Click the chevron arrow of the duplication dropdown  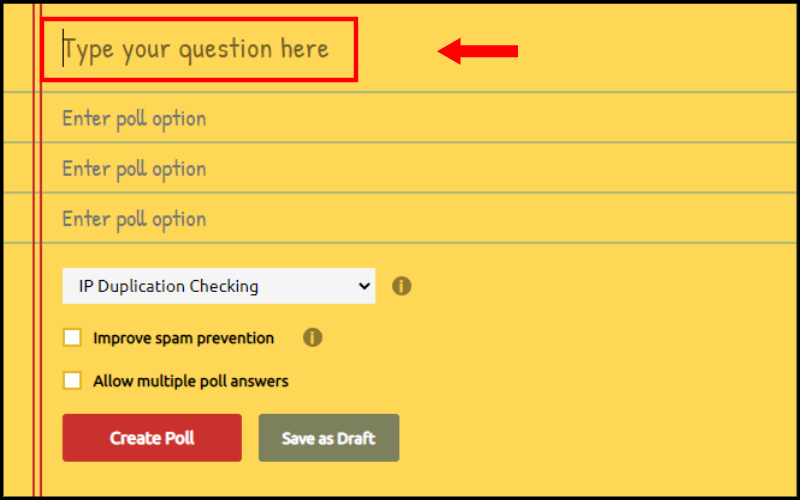[x=364, y=286]
